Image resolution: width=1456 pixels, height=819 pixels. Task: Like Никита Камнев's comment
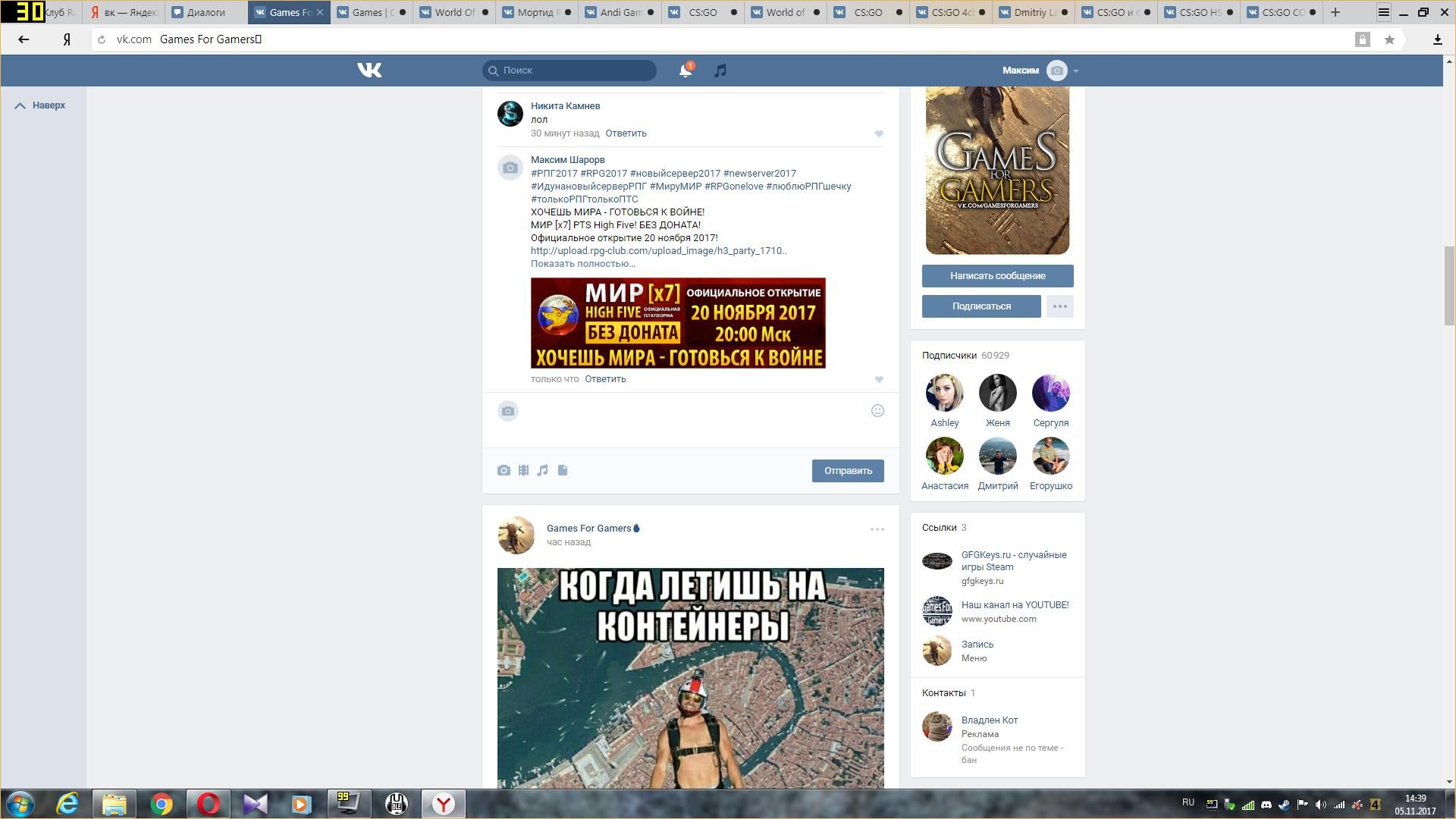879,134
